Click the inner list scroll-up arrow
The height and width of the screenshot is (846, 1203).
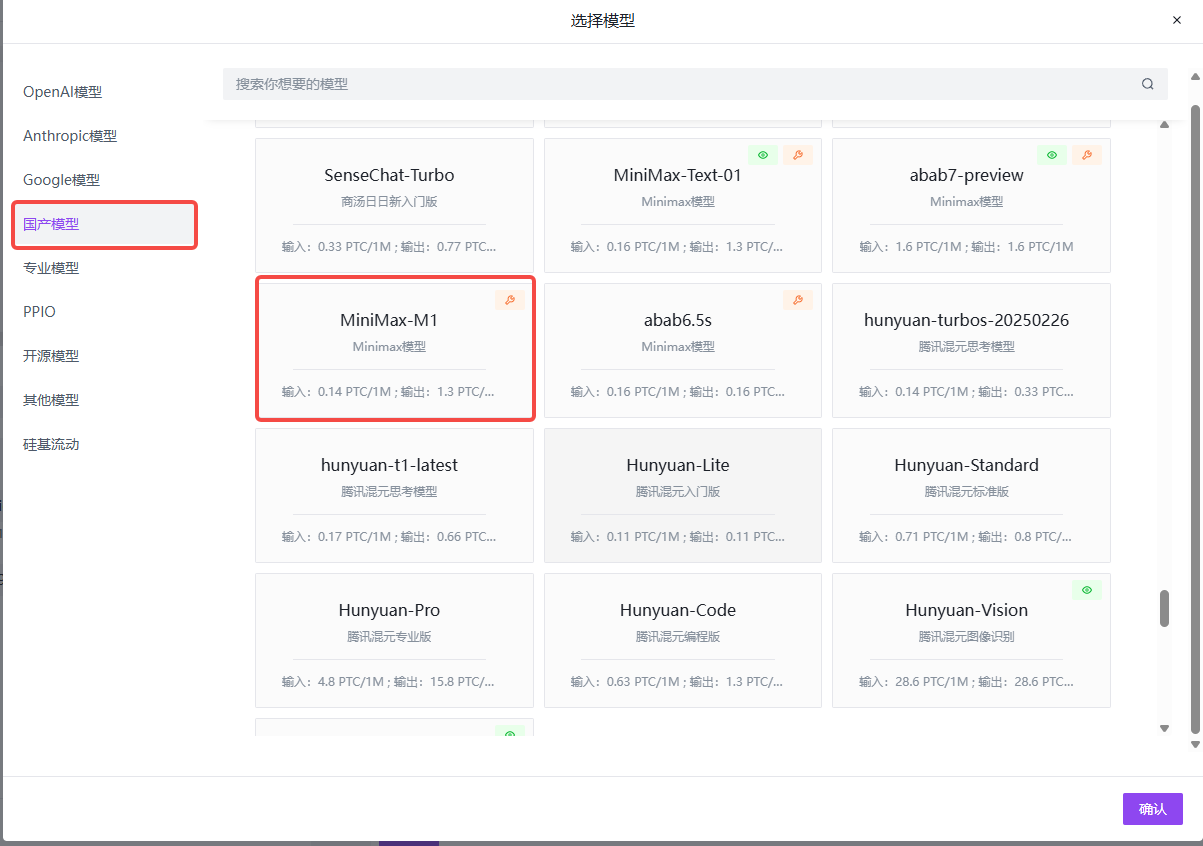coord(1164,124)
